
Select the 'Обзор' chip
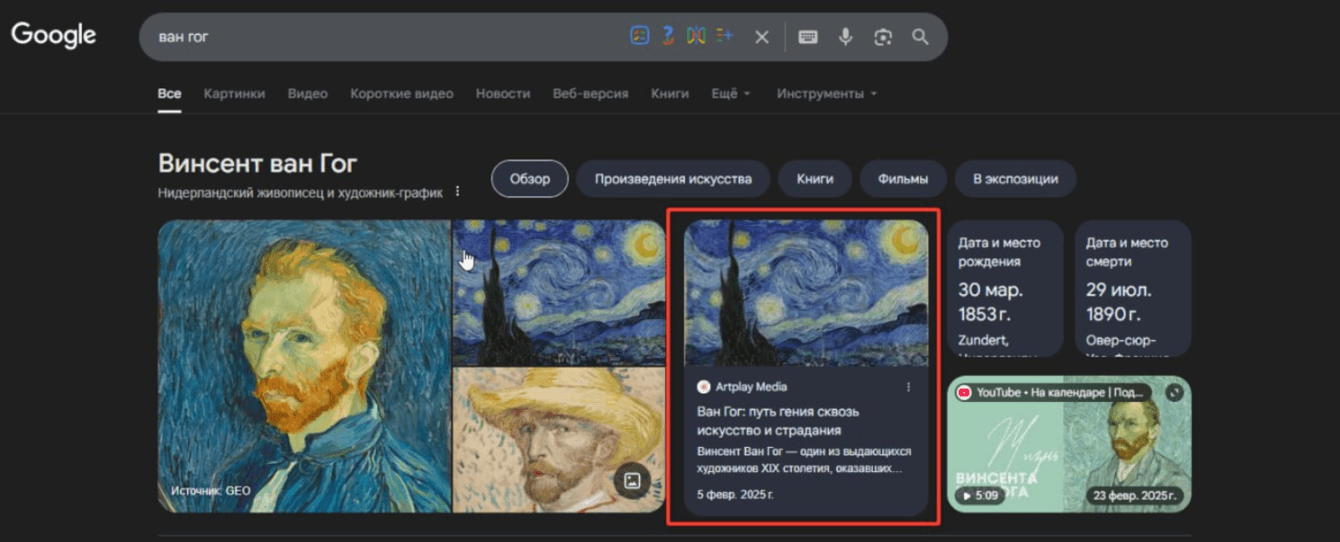530,179
